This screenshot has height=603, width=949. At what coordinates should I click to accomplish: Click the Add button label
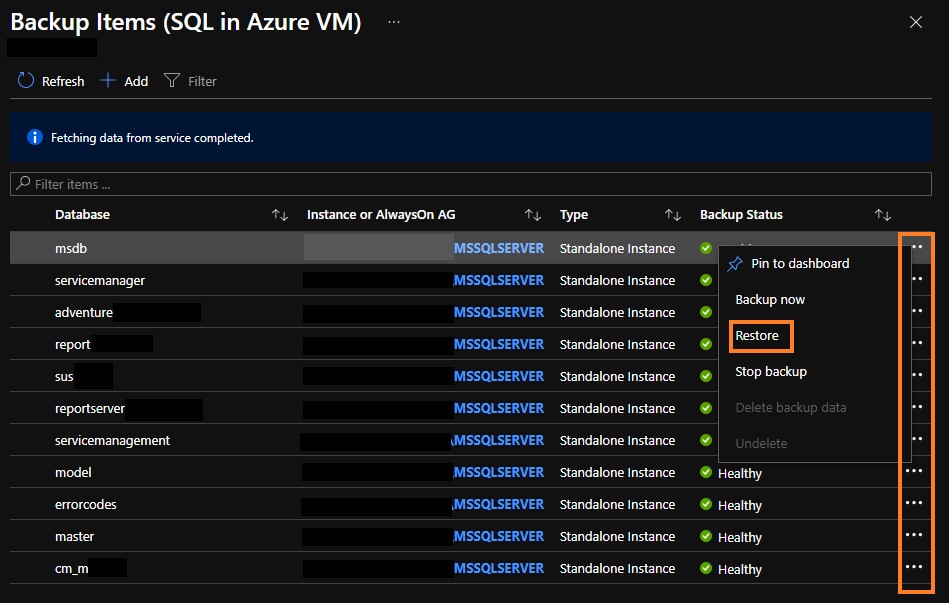(136, 81)
